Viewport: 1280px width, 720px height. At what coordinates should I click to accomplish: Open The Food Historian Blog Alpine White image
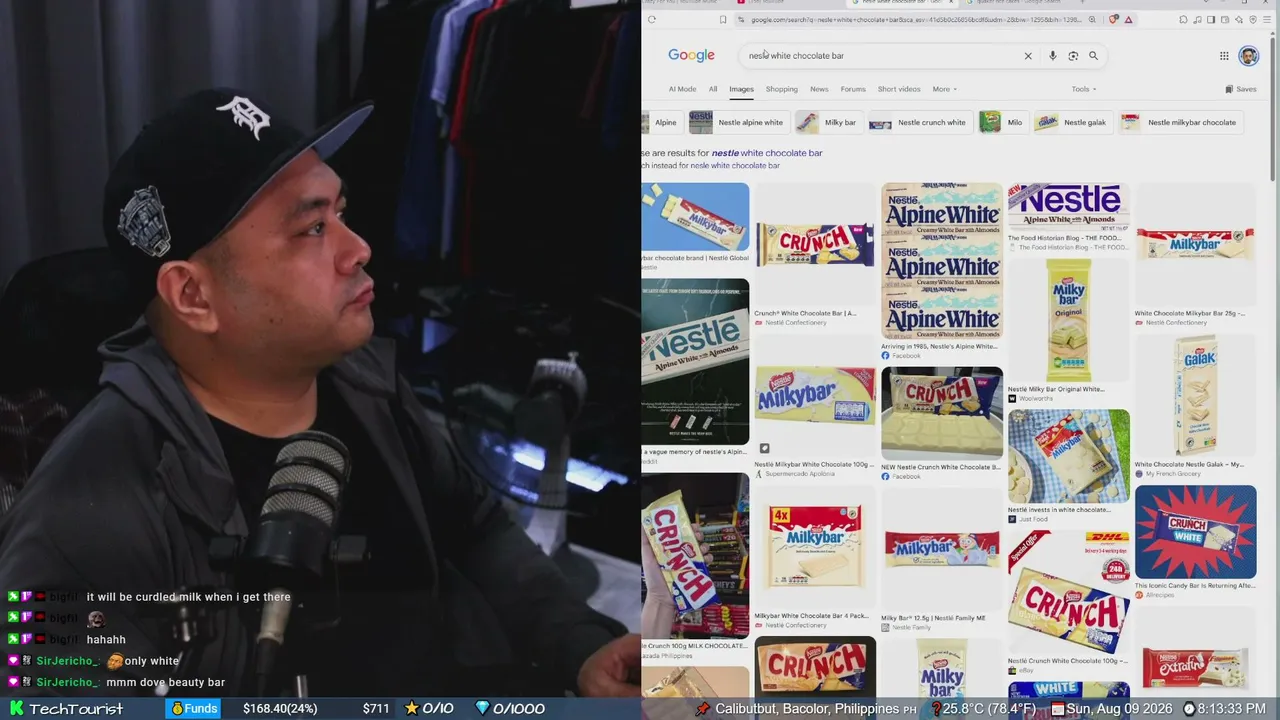point(1069,206)
